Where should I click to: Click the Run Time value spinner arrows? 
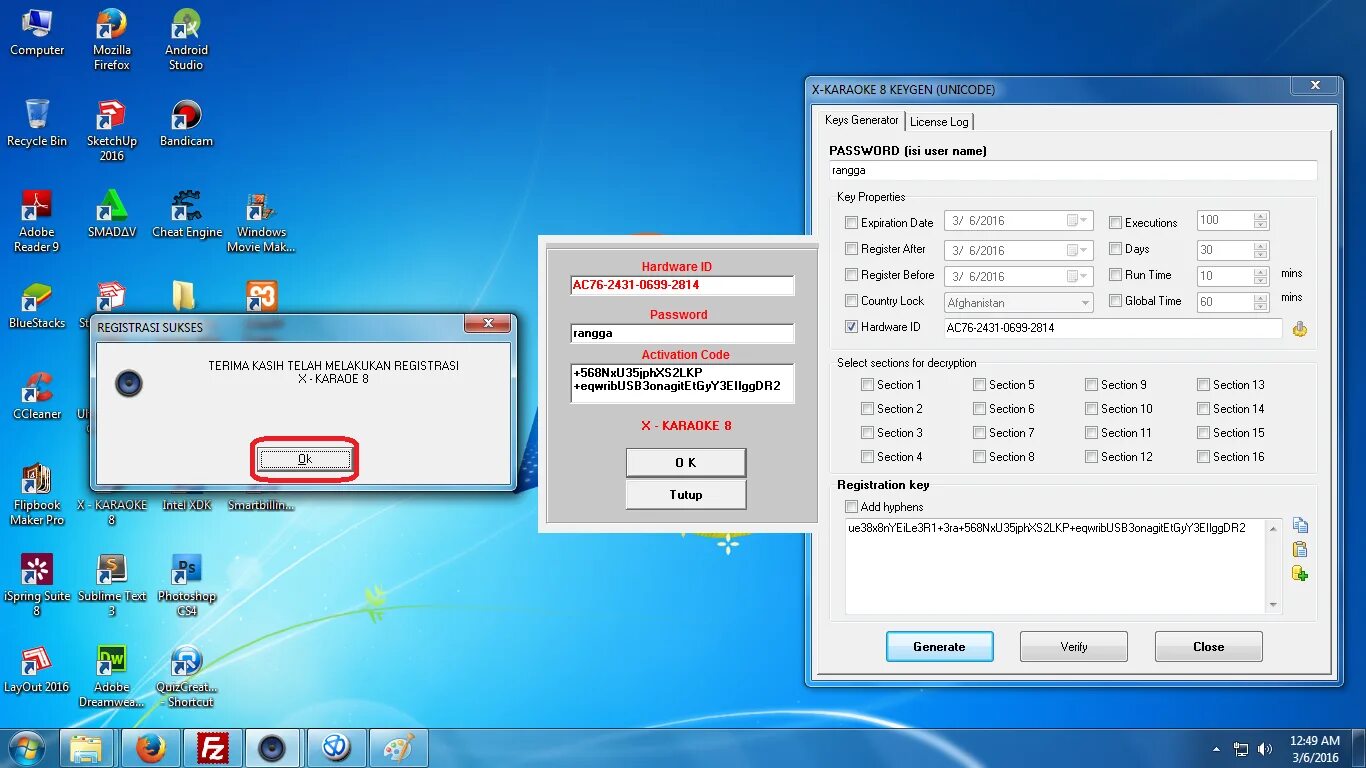(1260, 276)
